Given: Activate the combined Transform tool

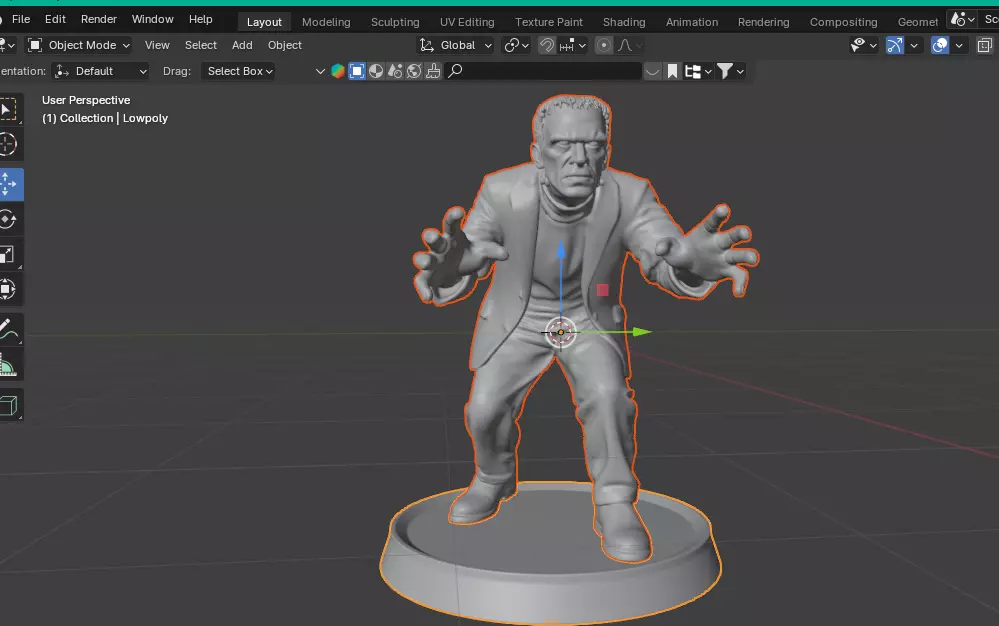Looking at the screenshot, I should (x=9, y=290).
